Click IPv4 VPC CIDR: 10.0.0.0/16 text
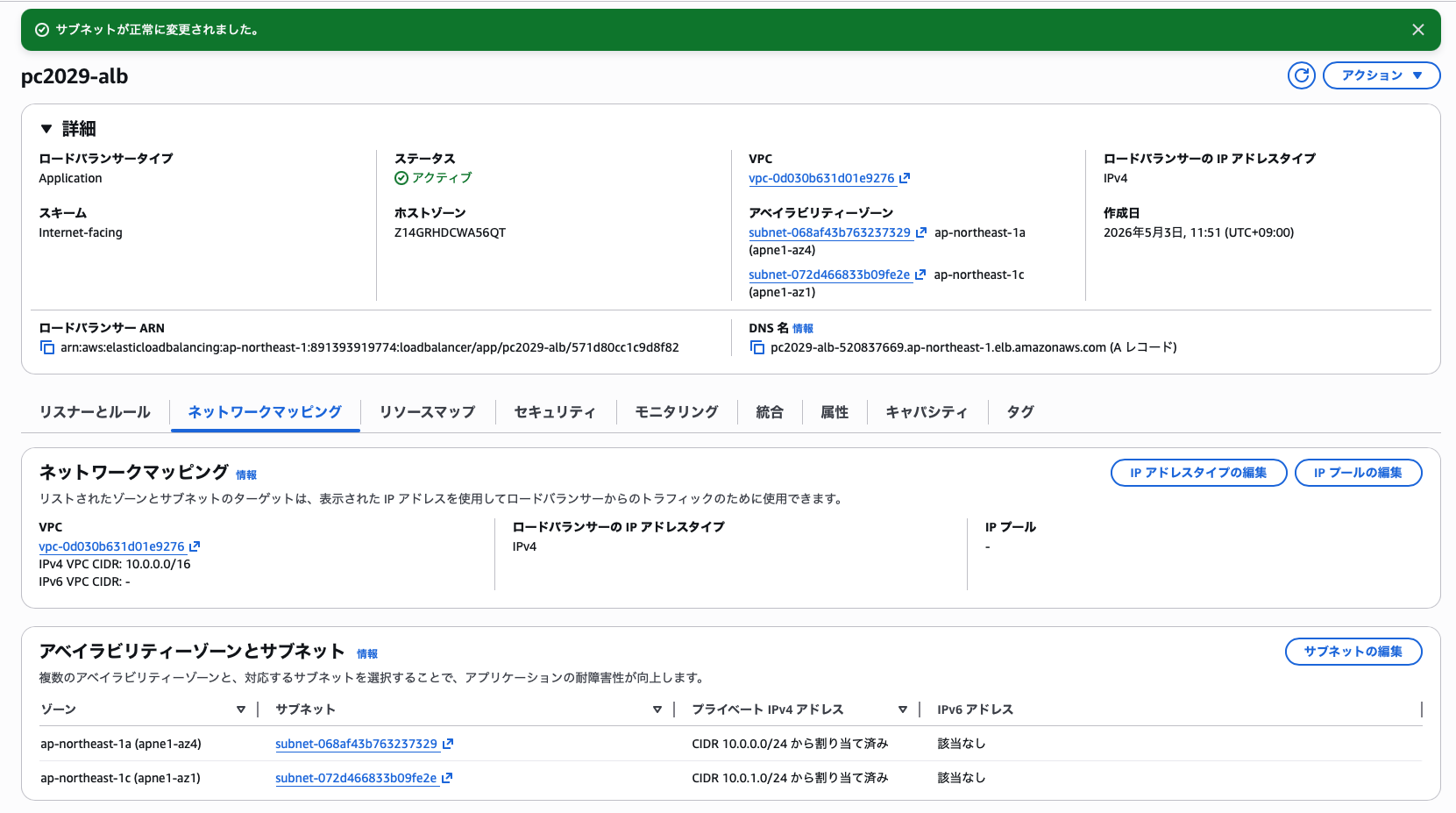The width and height of the screenshot is (1456, 813). pos(115,564)
